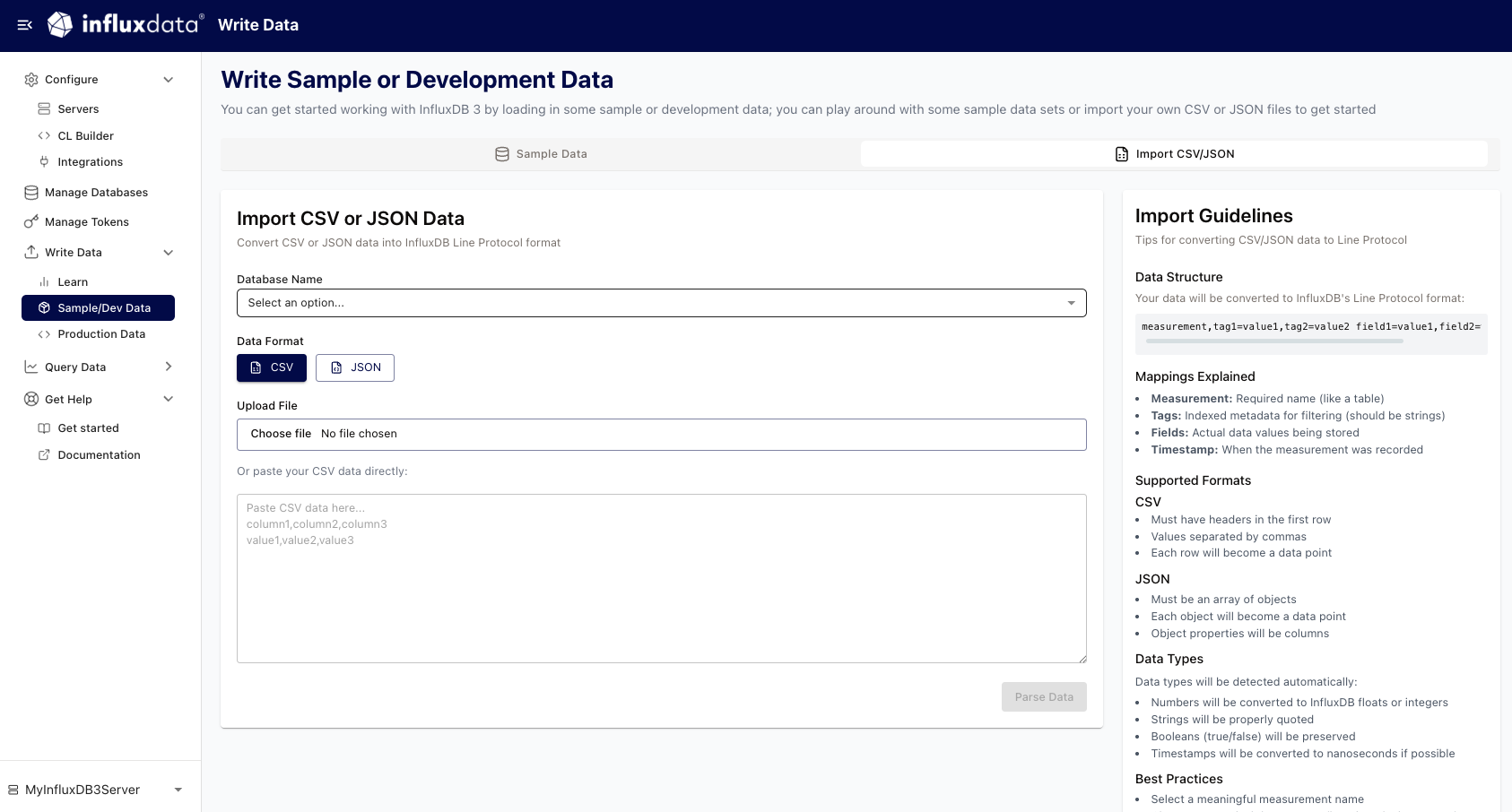
Task: Collapse the Write Data section chevron
Action: 169,253
